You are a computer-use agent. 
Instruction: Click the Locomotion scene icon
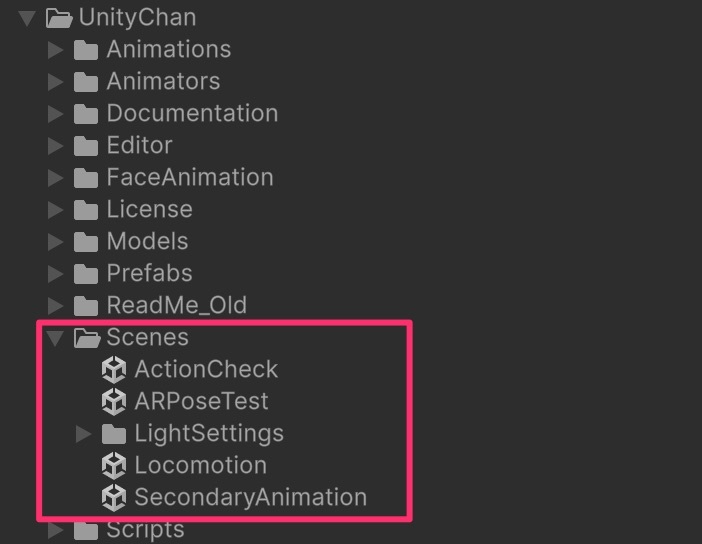click(x=114, y=465)
